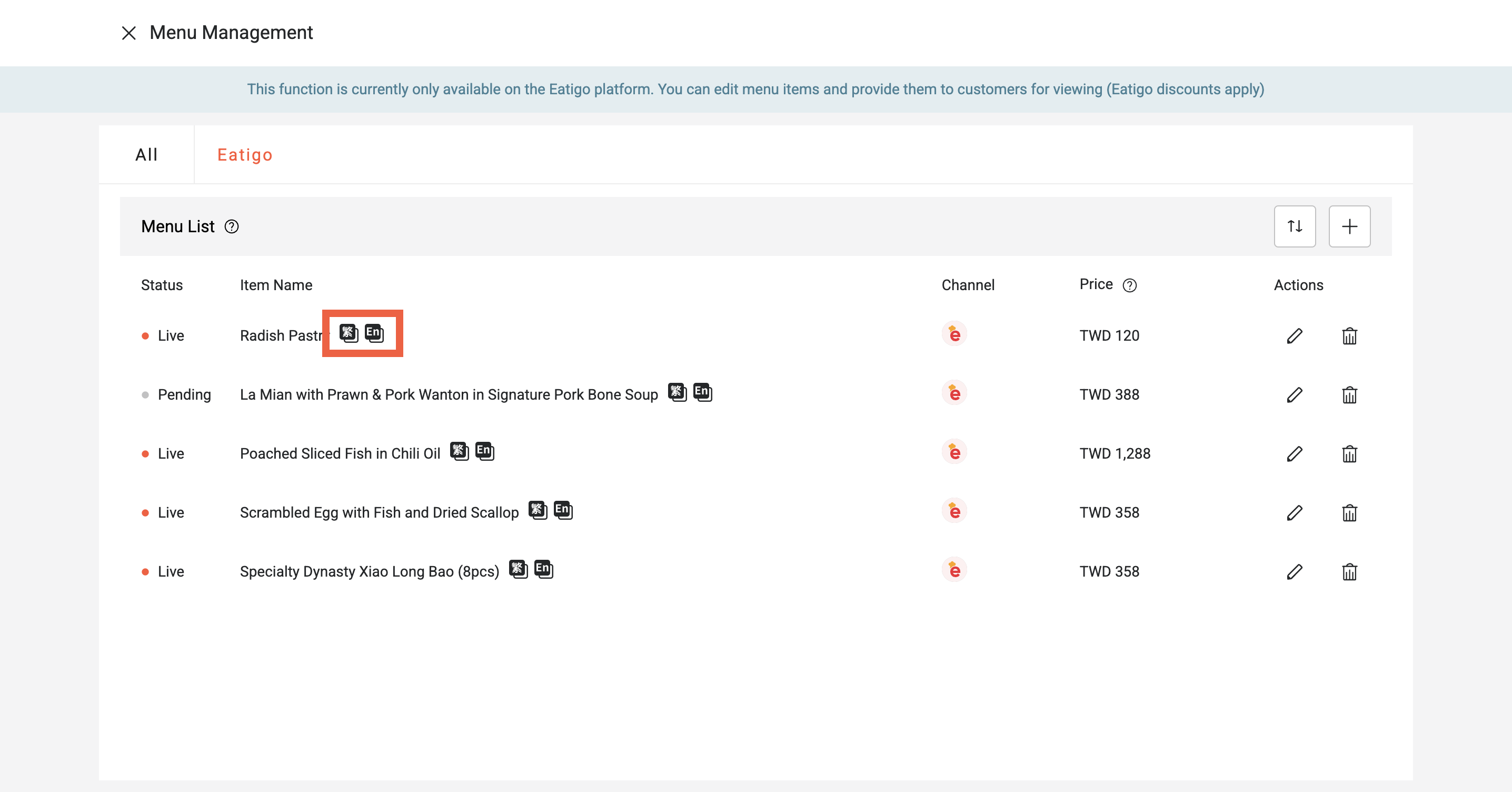
Task: Click Eatigo channel logo for Poached Sliced Fish
Action: click(954, 452)
